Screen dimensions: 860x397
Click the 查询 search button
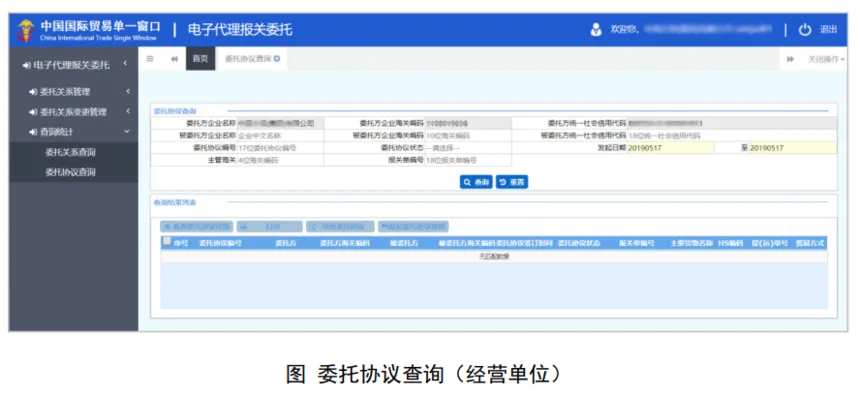[476, 182]
